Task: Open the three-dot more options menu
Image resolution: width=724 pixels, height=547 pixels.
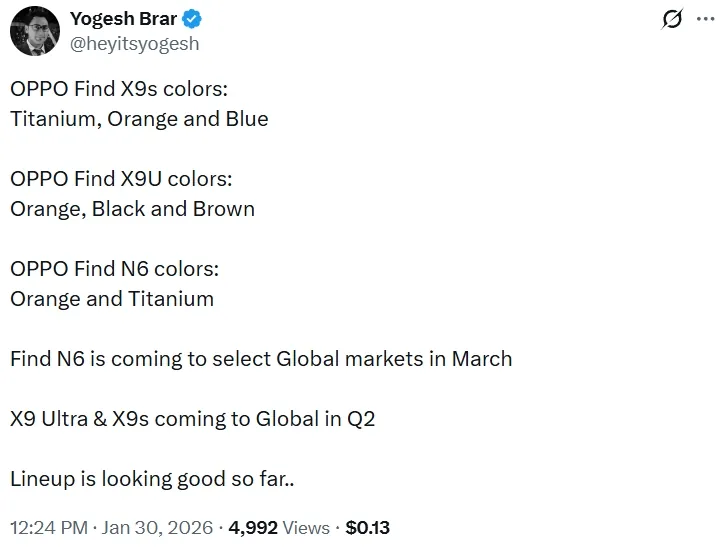Action: (706, 19)
